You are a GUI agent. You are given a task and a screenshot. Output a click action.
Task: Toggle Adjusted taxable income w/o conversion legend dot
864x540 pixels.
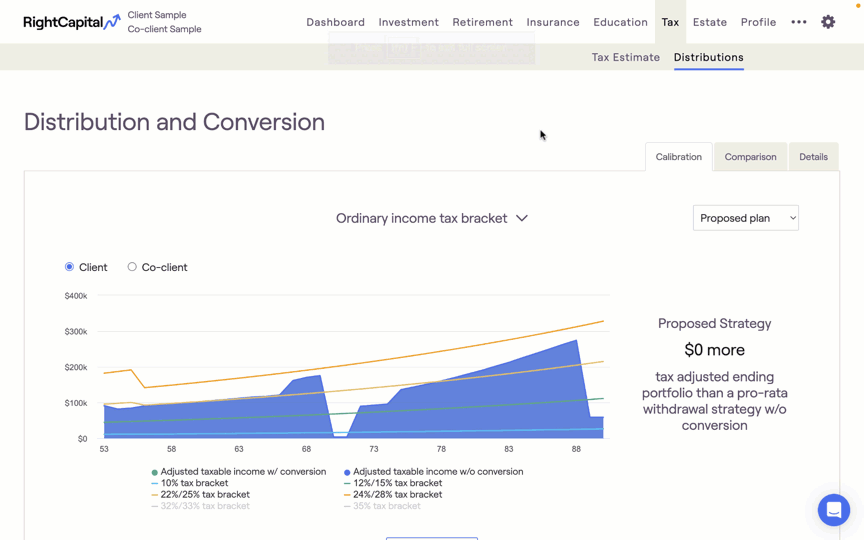pyautogui.click(x=347, y=472)
